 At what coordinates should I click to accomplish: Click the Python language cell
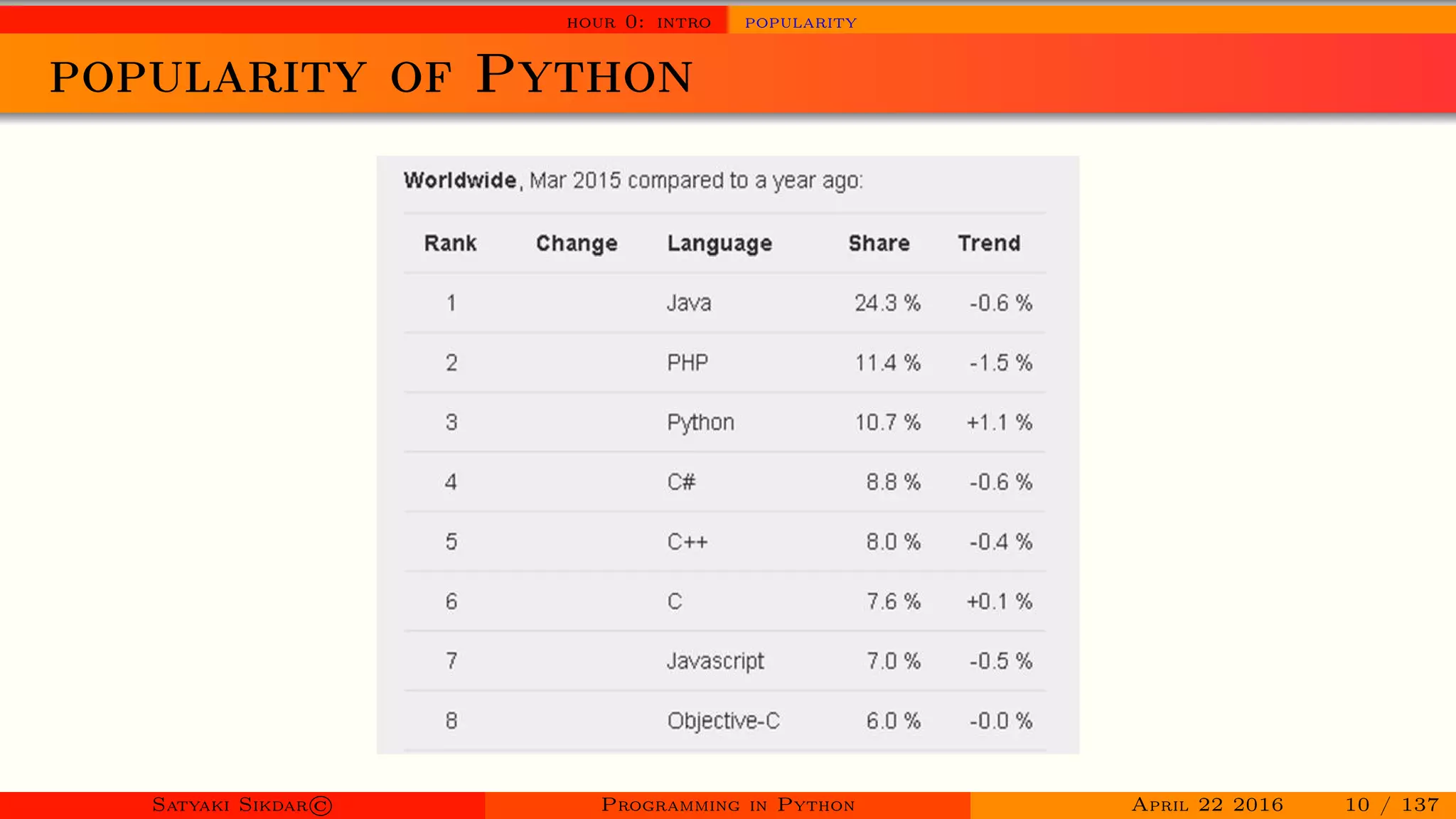[700, 423]
